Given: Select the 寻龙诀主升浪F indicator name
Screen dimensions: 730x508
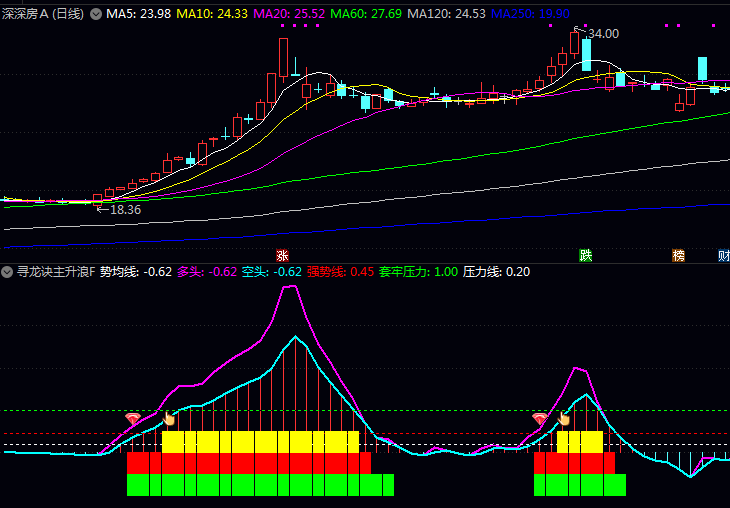Looking at the screenshot, I should 56,272.
